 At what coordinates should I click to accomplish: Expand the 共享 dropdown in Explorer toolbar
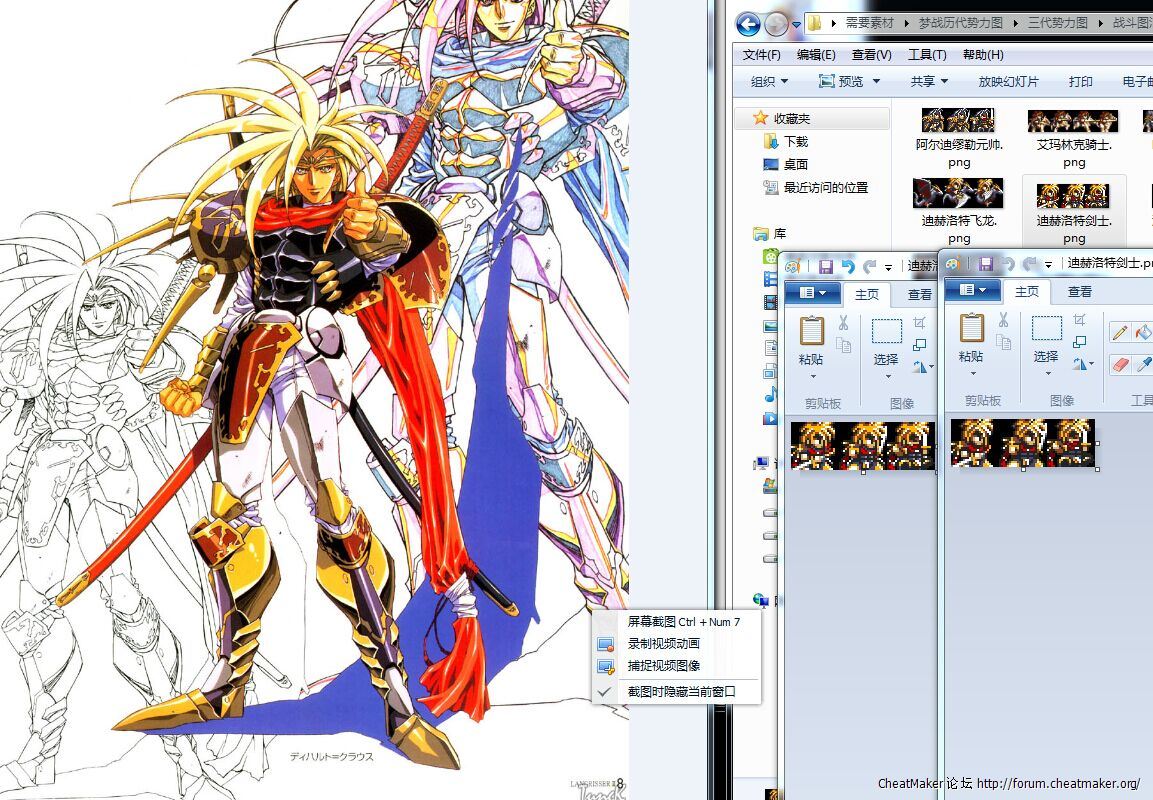930,82
